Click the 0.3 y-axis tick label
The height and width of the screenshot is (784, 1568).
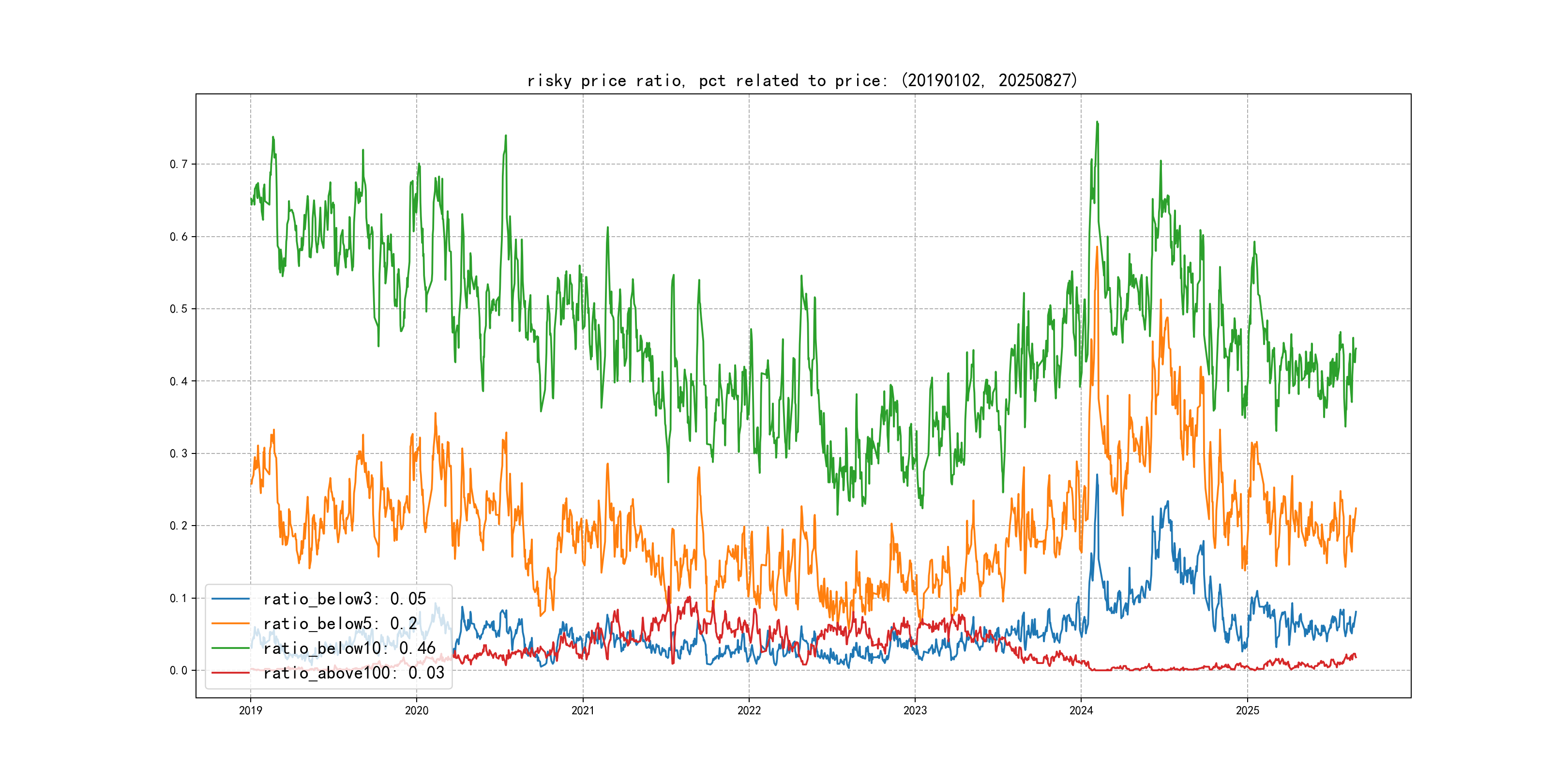(179, 453)
